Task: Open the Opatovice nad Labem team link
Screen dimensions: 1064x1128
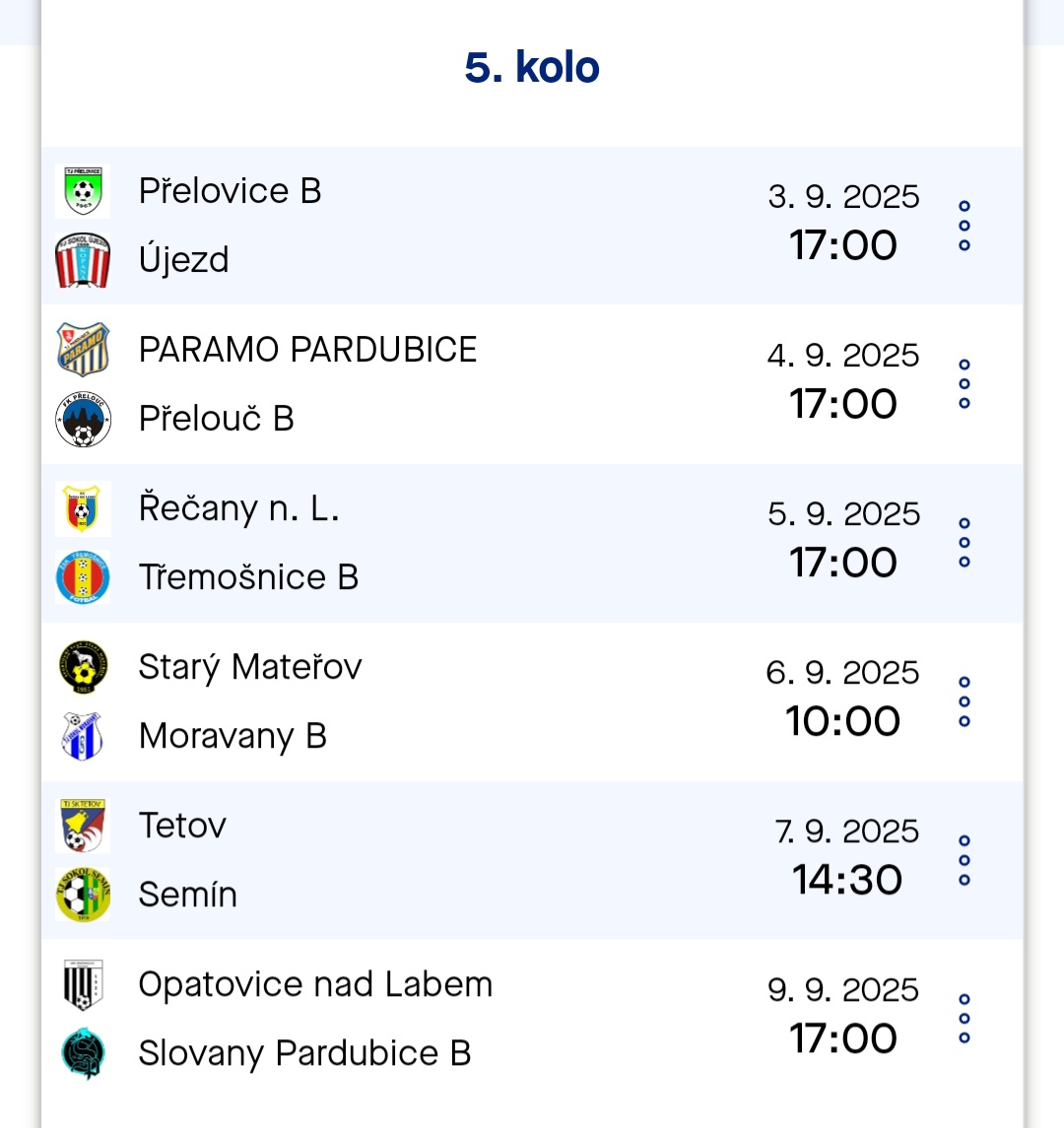Action: [315, 984]
